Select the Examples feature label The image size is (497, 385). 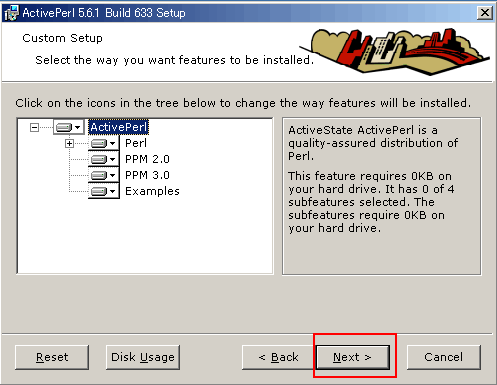(x=152, y=191)
